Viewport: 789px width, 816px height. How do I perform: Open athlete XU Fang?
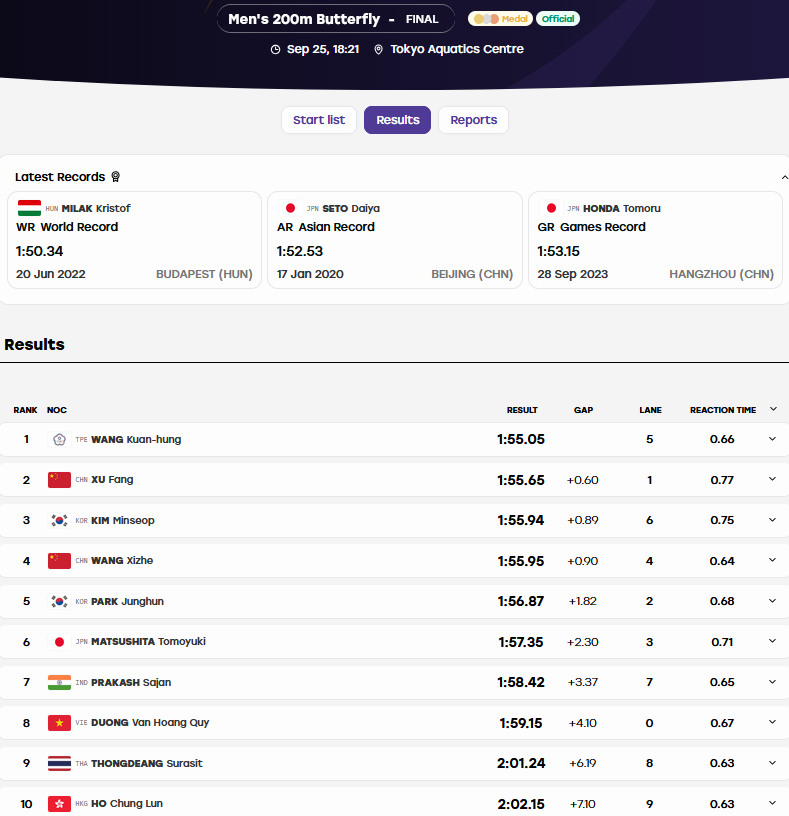112,480
